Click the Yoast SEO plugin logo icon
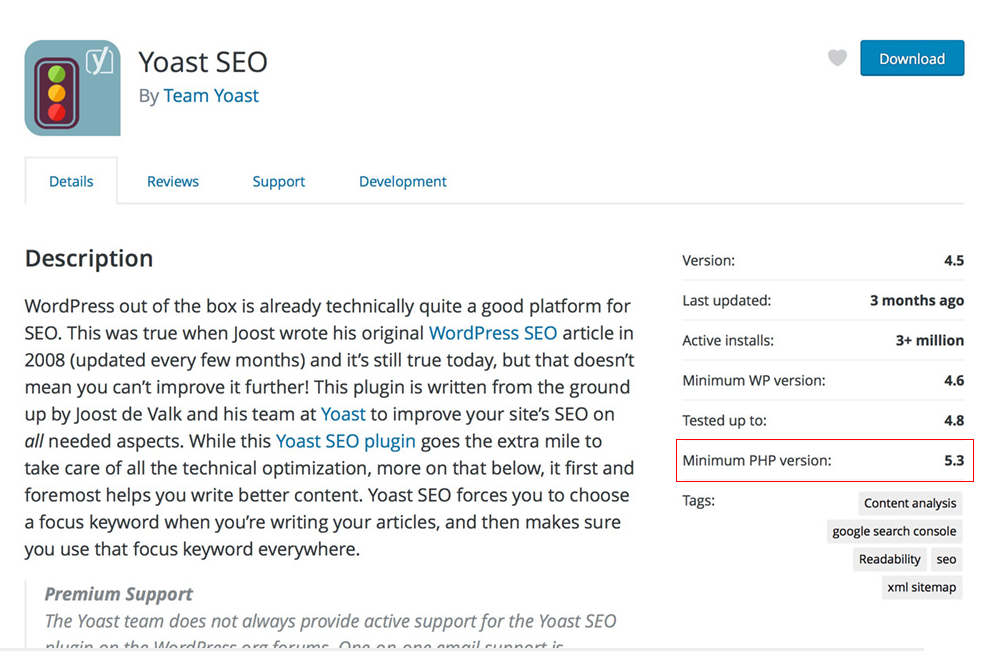The image size is (991, 651). (72, 88)
